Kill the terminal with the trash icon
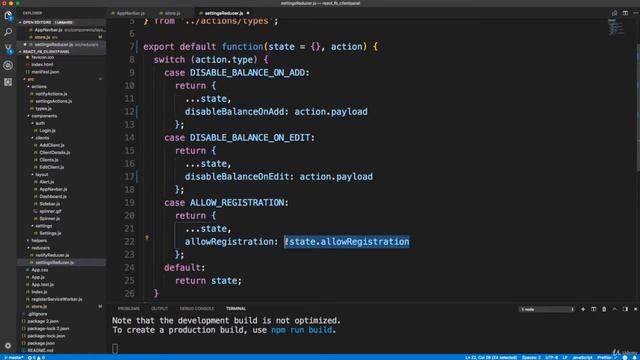640x360 pixels. [604, 309]
